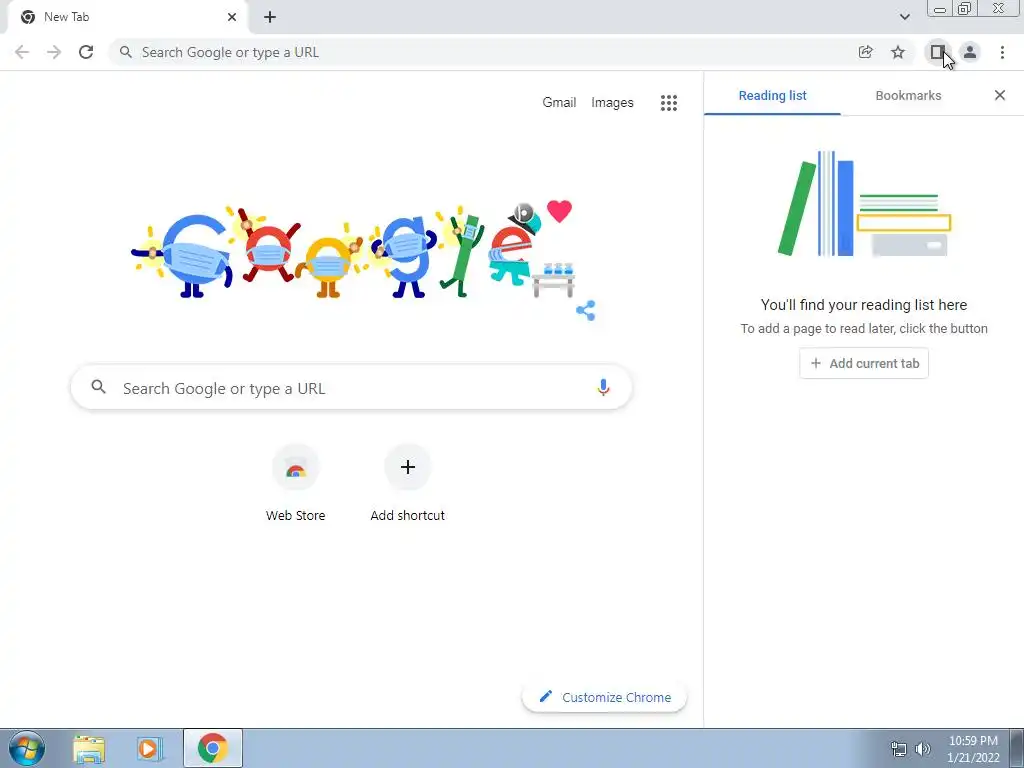The width and height of the screenshot is (1024, 768).
Task: Click the Chrome icon on the New Tab tab
Action: (28, 17)
